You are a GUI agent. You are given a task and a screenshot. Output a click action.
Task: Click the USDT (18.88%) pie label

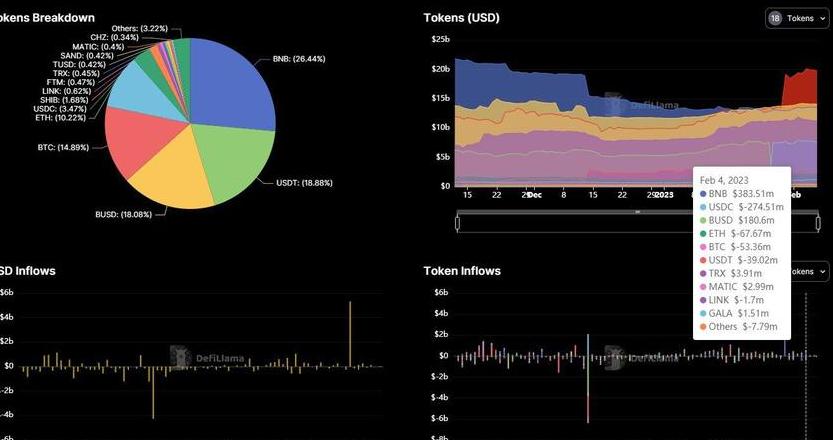tap(304, 183)
